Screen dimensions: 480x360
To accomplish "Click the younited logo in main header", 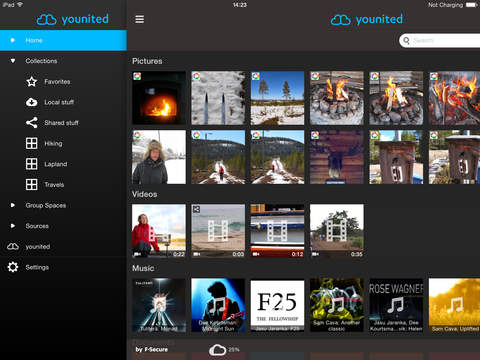I will (367, 20).
